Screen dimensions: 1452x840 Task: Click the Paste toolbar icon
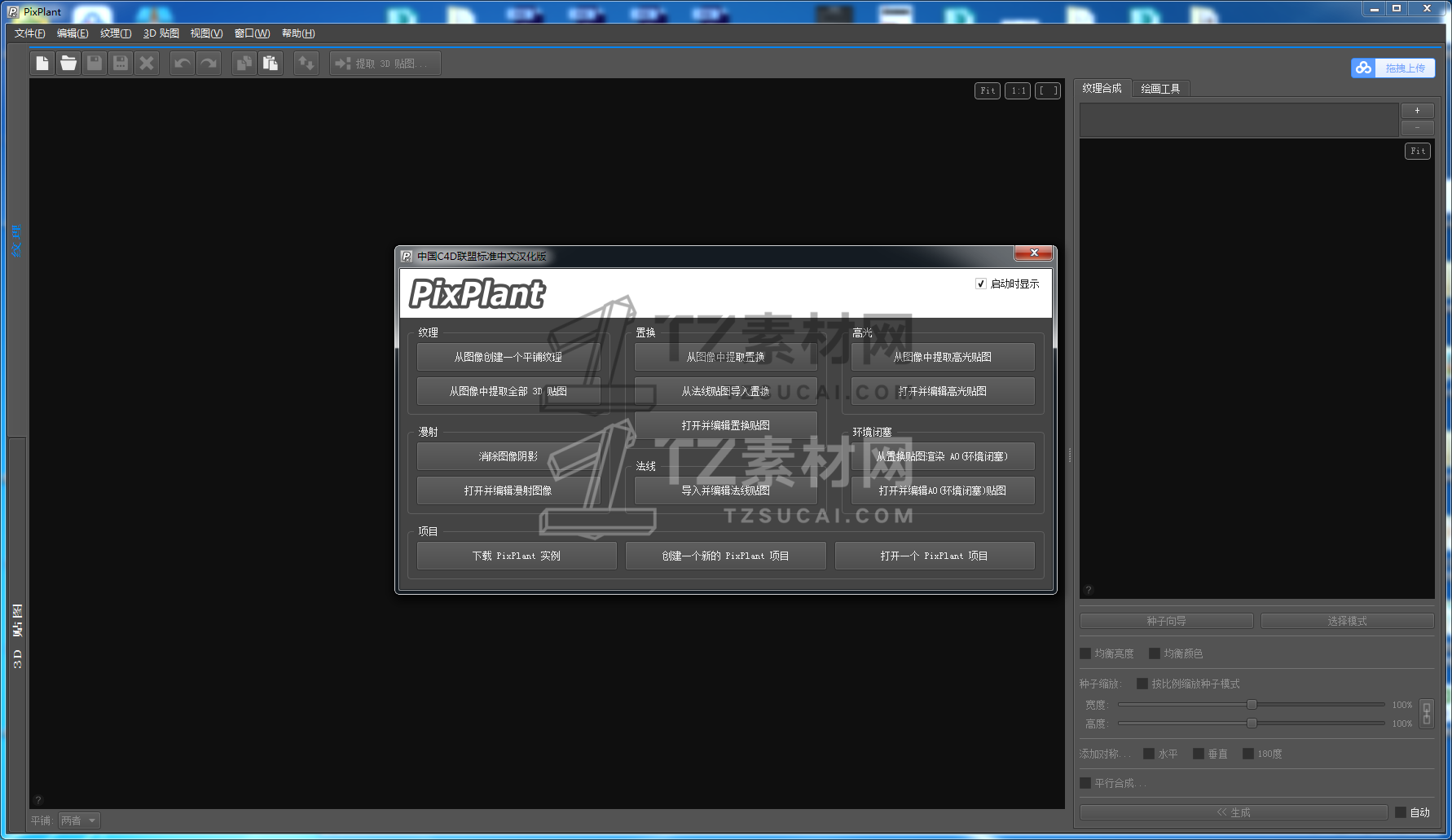tap(271, 63)
